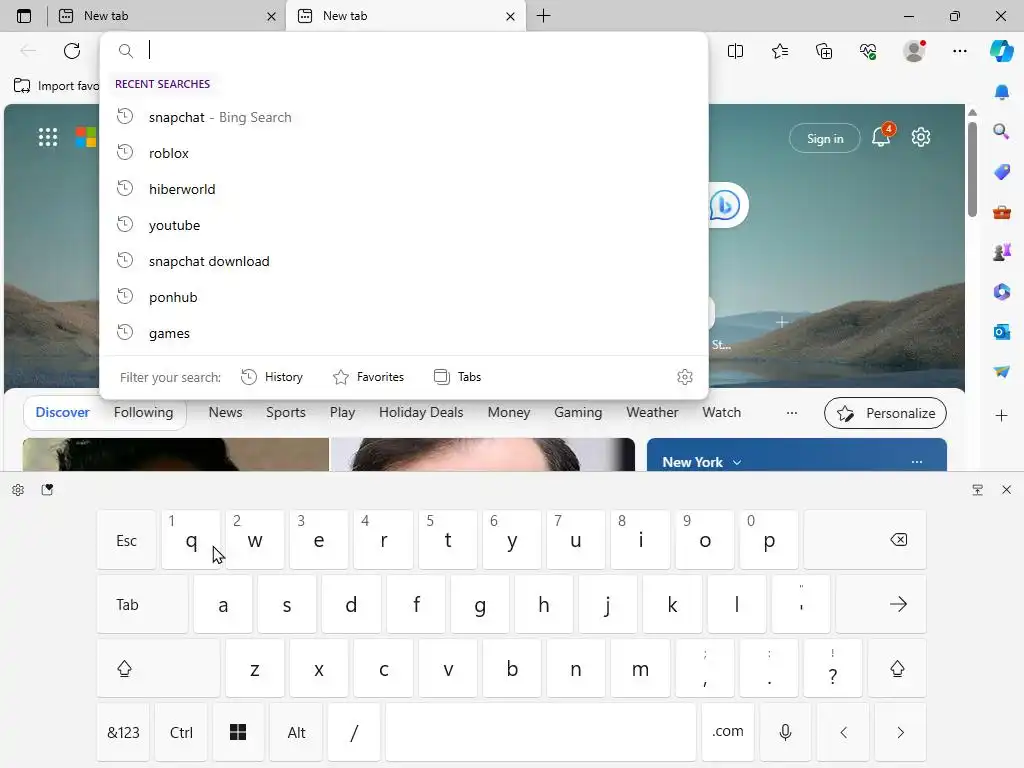Choose the roblox recent search
The height and width of the screenshot is (768, 1024).
404,153
